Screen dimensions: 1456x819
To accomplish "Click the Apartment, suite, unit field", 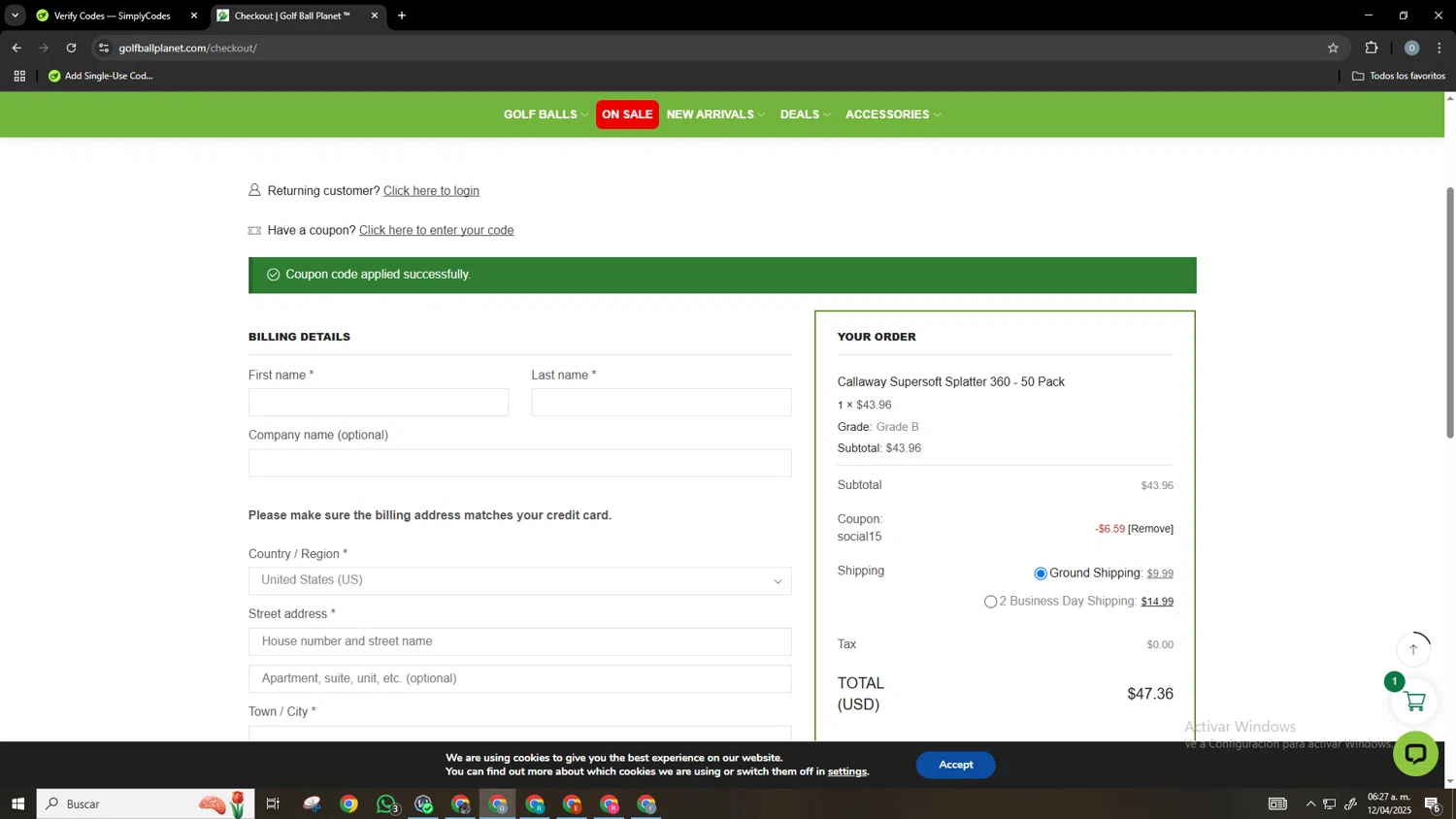I will coord(519,679).
